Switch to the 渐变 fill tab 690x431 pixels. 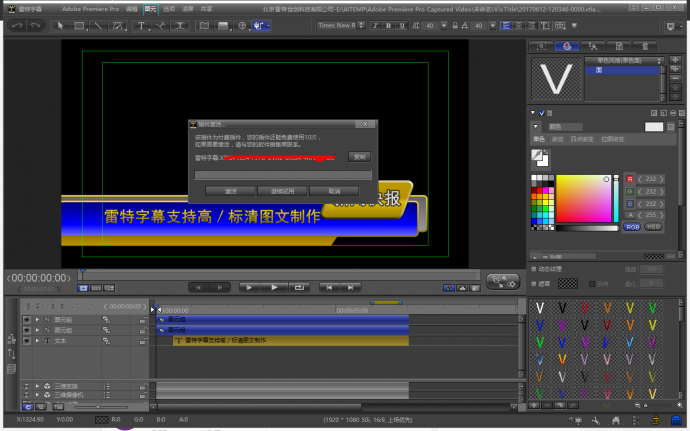(x=558, y=139)
